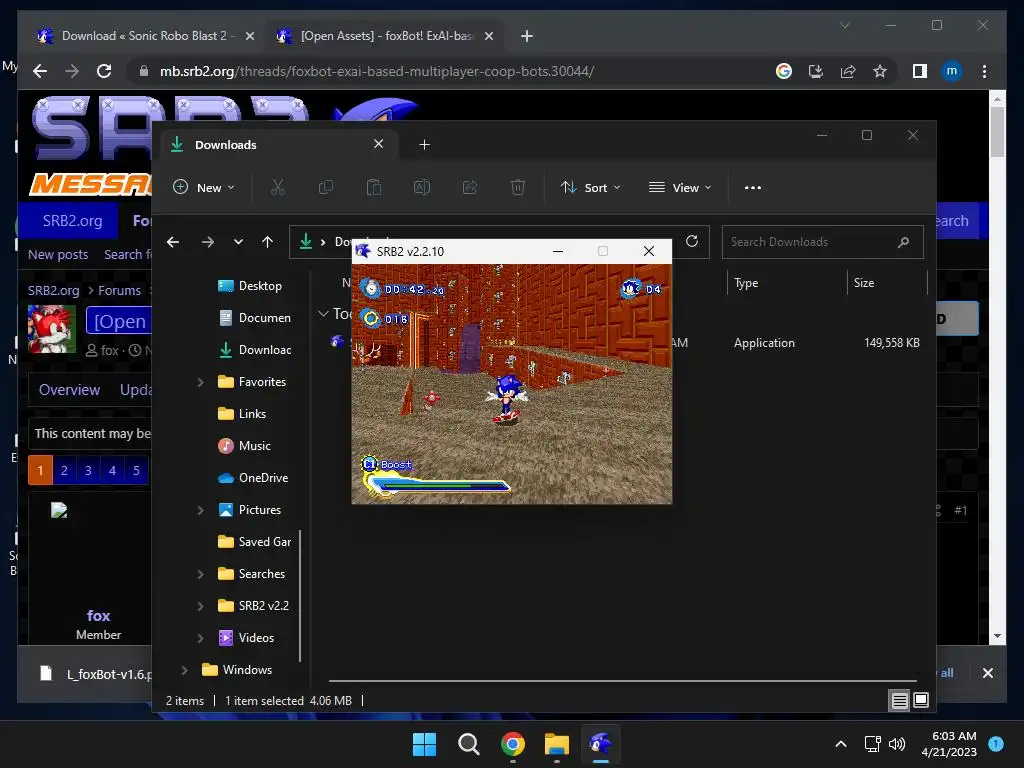Select Links folder in sidebar
The width and height of the screenshot is (1024, 768).
point(242,414)
